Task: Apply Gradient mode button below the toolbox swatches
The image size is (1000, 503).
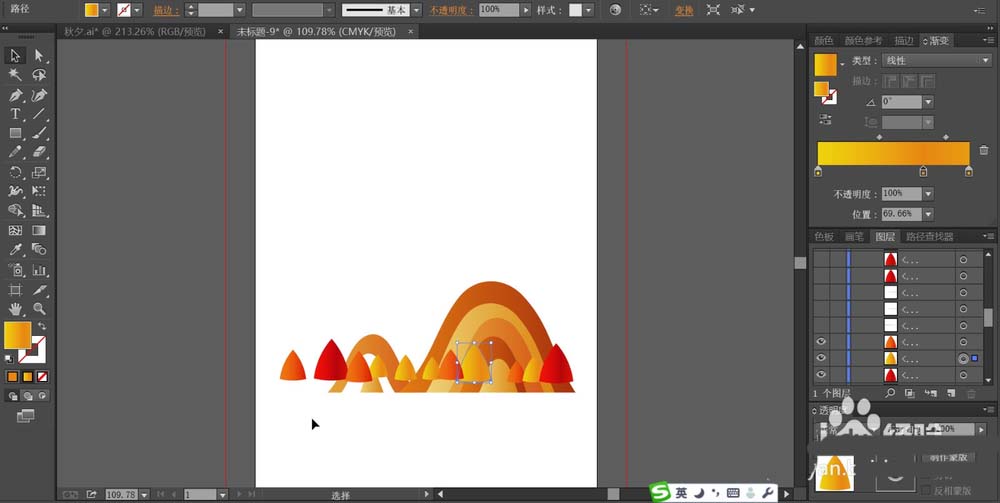Action: [x=27, y=377]
